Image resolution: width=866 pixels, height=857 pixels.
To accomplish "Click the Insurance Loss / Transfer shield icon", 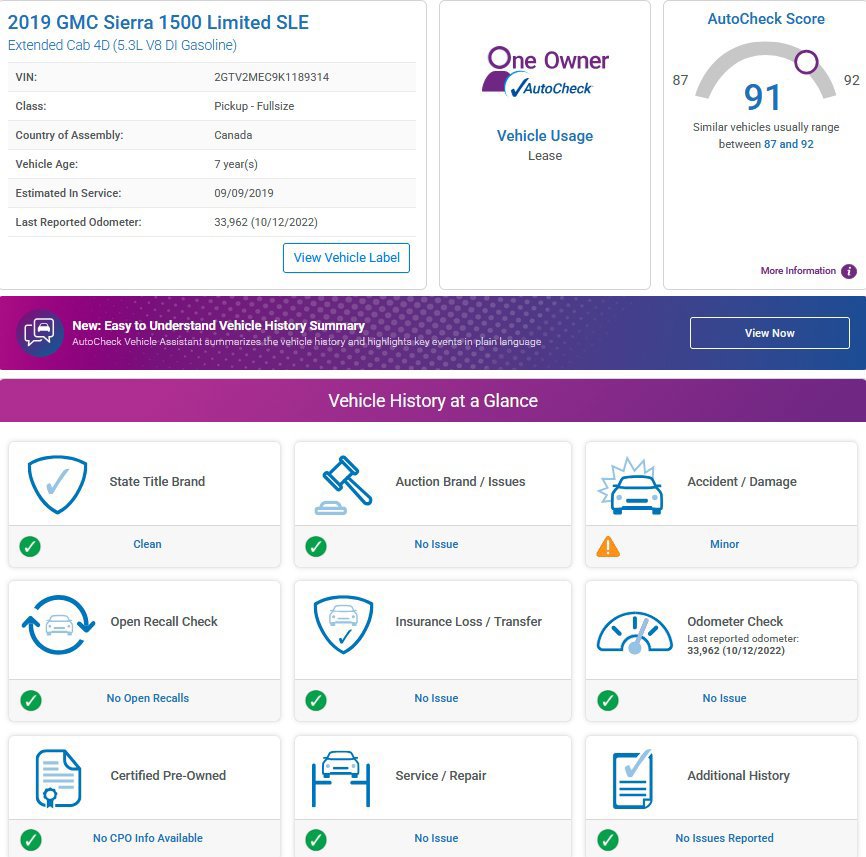I will pos(344,625).
